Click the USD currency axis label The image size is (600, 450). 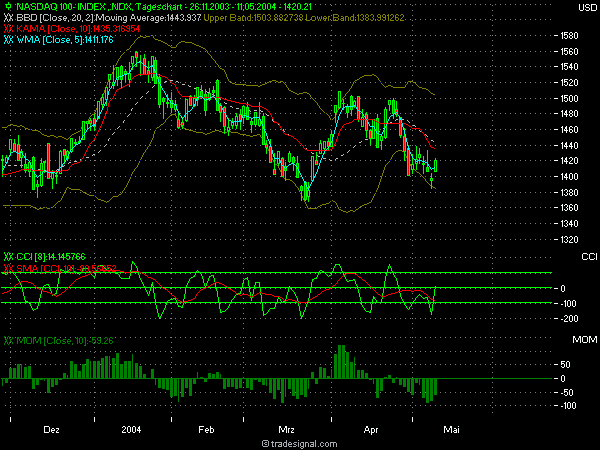pos(581,7)
